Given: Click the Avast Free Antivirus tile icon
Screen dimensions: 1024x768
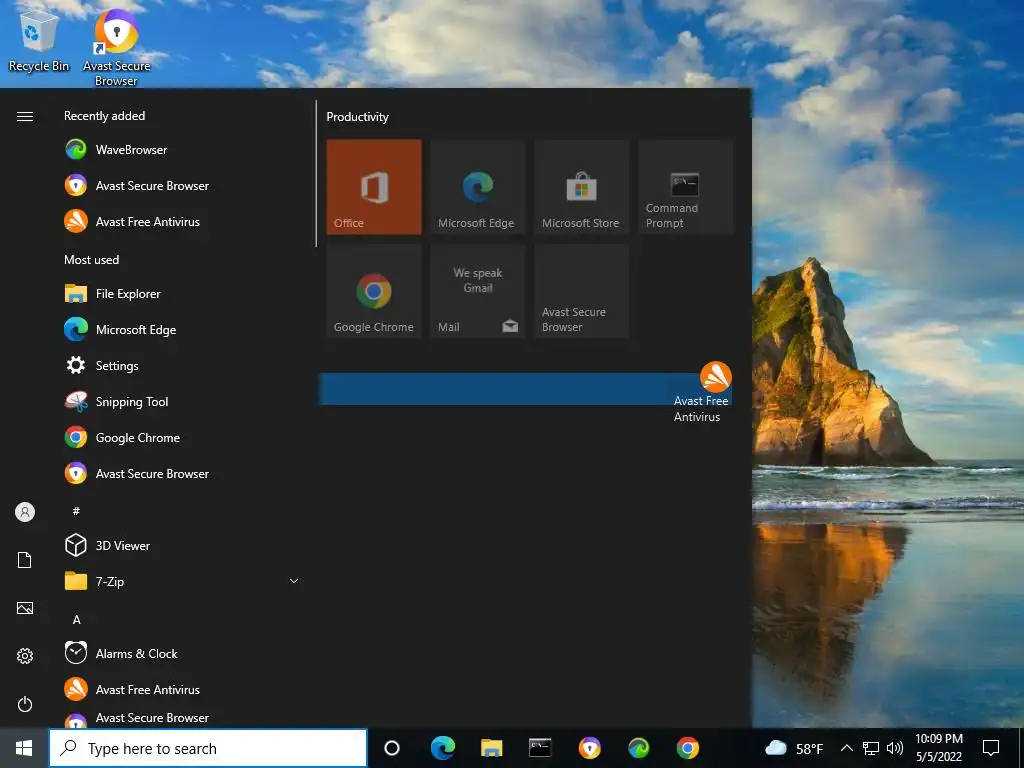Looking at the screenshot, I should pyautogui.click(x=716, y=377).
